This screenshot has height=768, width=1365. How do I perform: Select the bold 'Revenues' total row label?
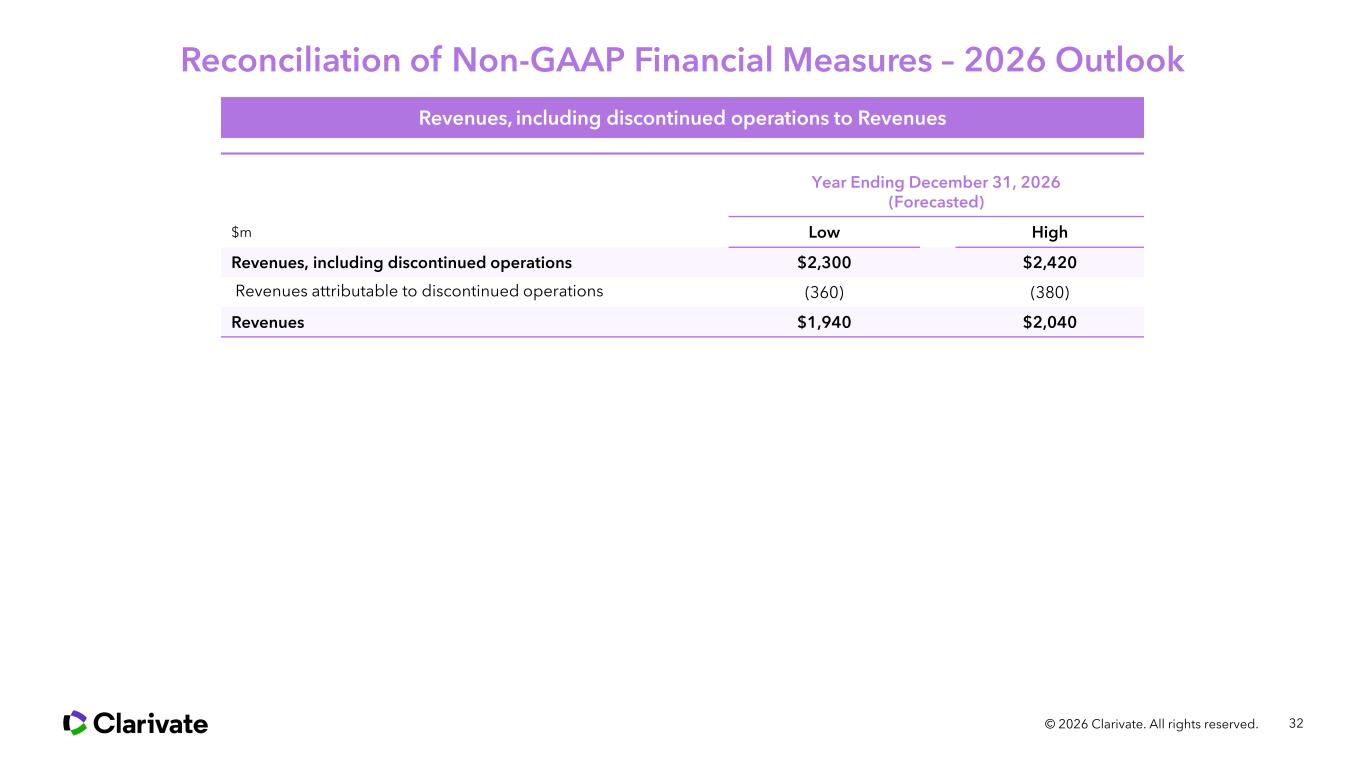click(268, 322)
